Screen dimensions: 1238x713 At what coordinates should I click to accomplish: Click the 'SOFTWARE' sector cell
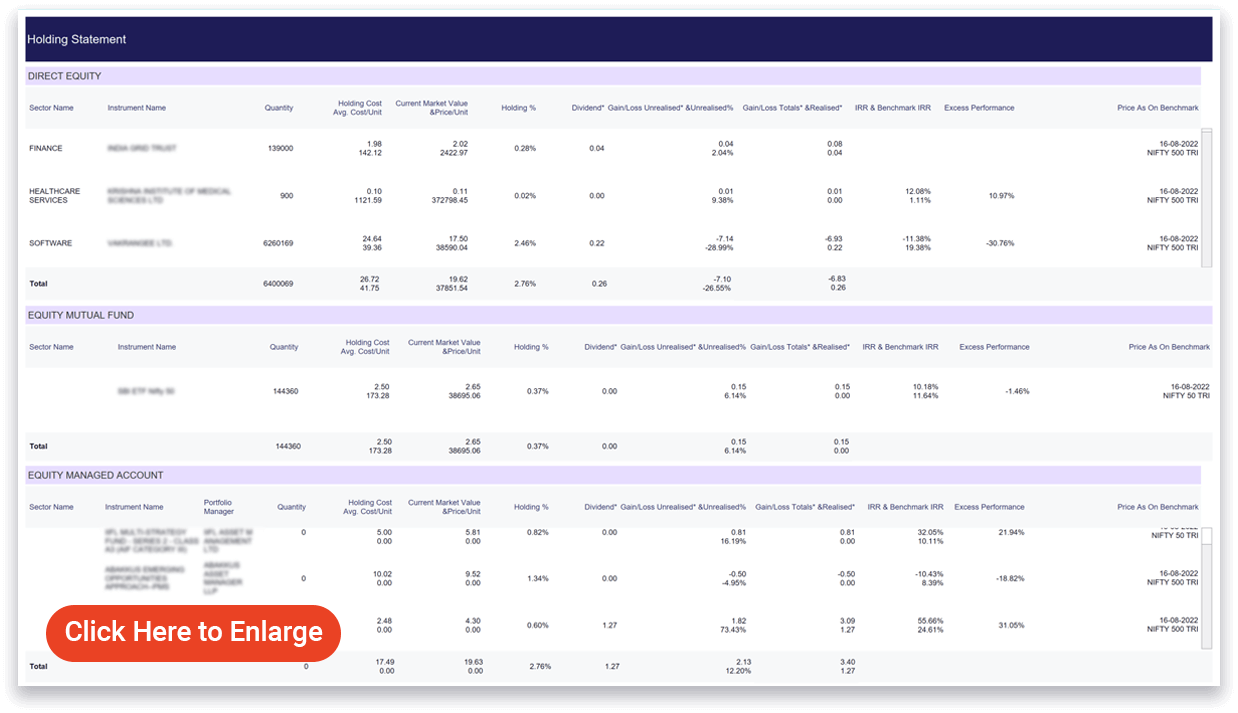click(x=49, y=243)
